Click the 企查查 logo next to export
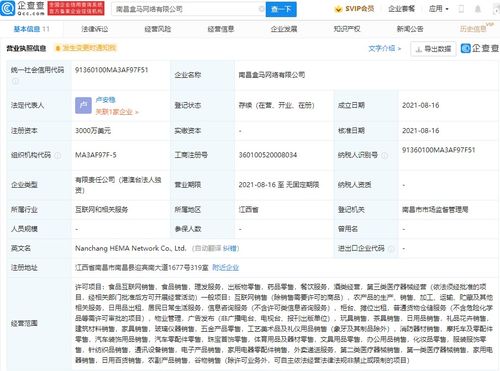The width and height of the screenshot is (500, 371). point(479,48)
